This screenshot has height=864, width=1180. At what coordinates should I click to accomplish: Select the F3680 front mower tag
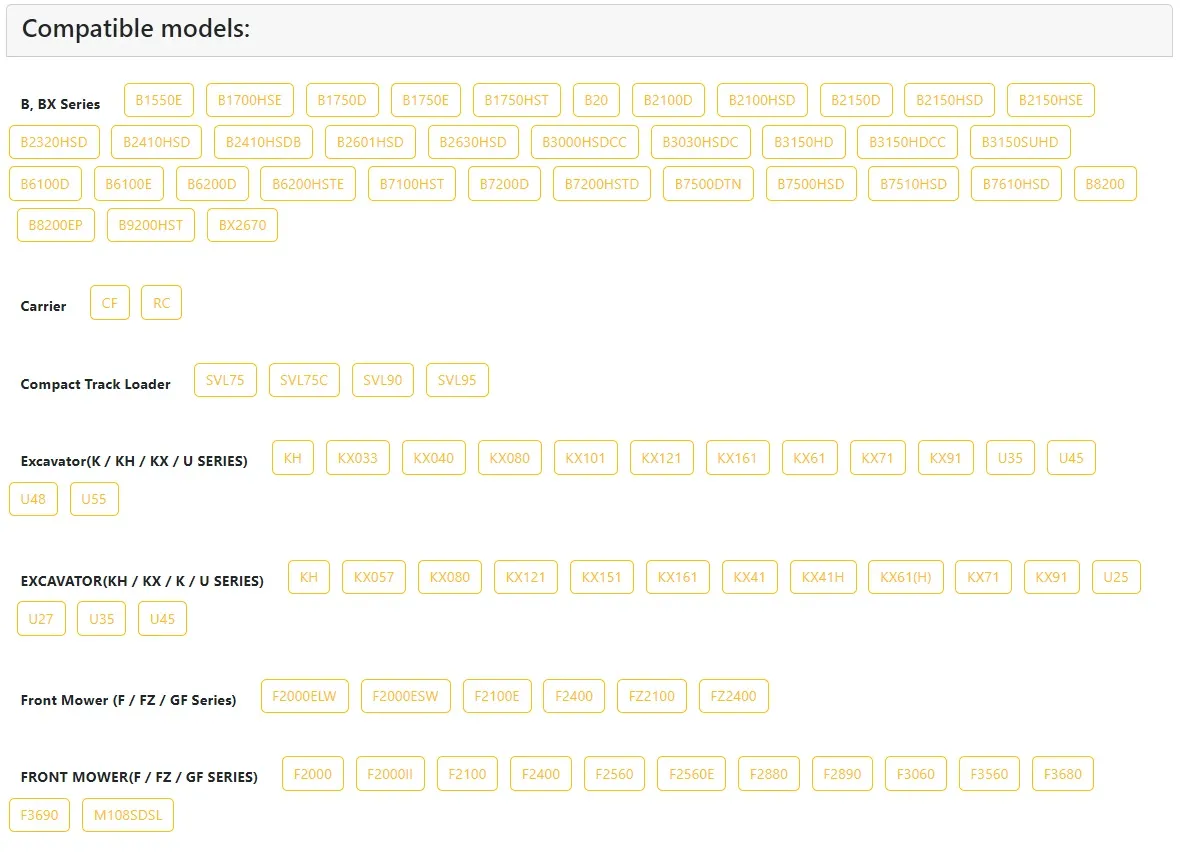point(1063,774)
